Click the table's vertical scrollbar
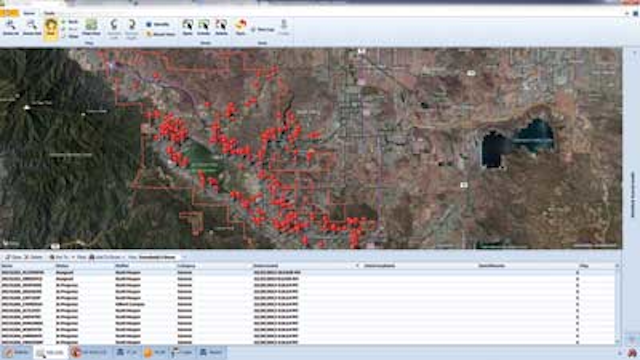The image size is (640, 360). pyautogui.click(x=618, y=304)
